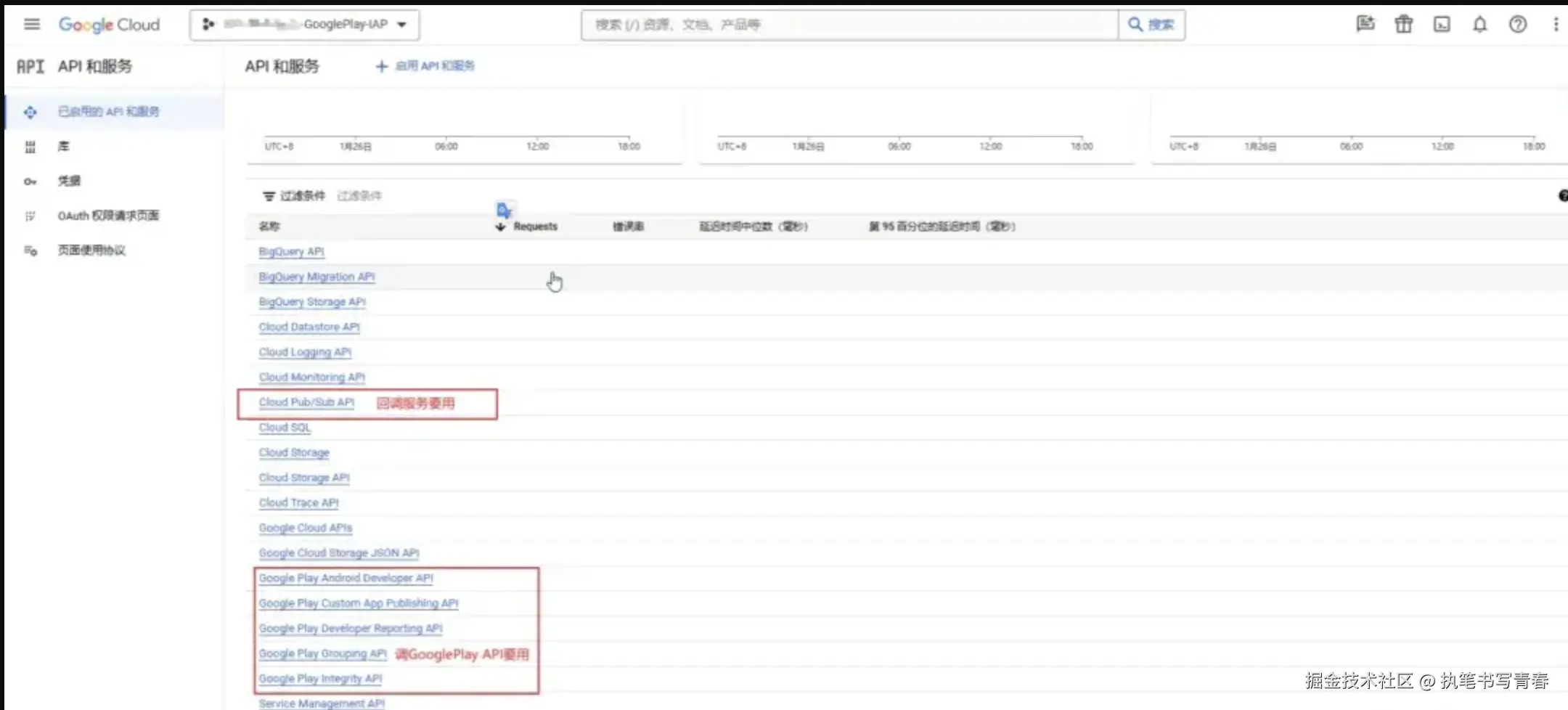Sort the table by the Requests column
This screenshot has width=1568, height=710.
[536, 227]
